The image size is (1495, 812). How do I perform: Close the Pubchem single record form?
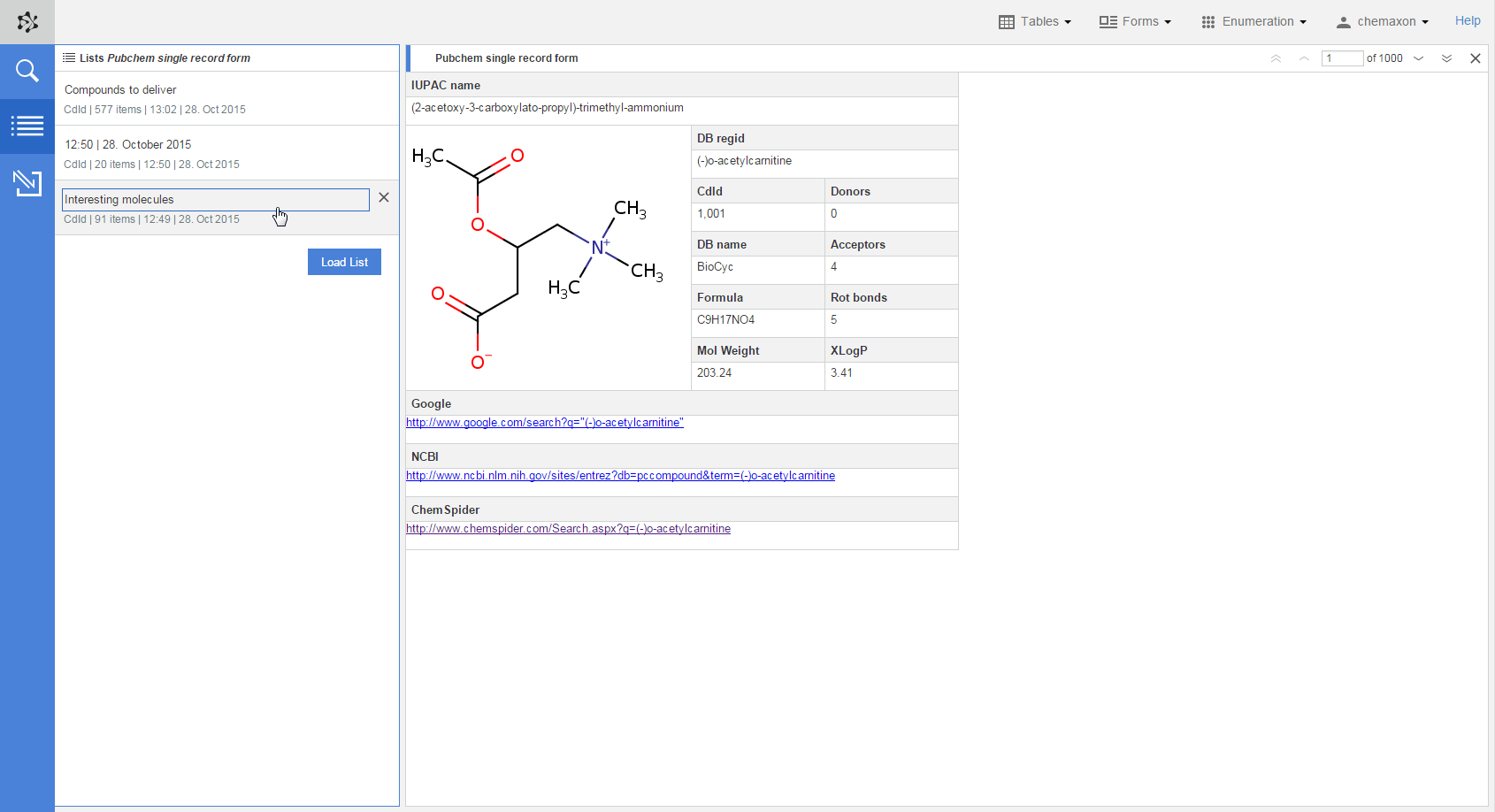tap(1475, 58)
